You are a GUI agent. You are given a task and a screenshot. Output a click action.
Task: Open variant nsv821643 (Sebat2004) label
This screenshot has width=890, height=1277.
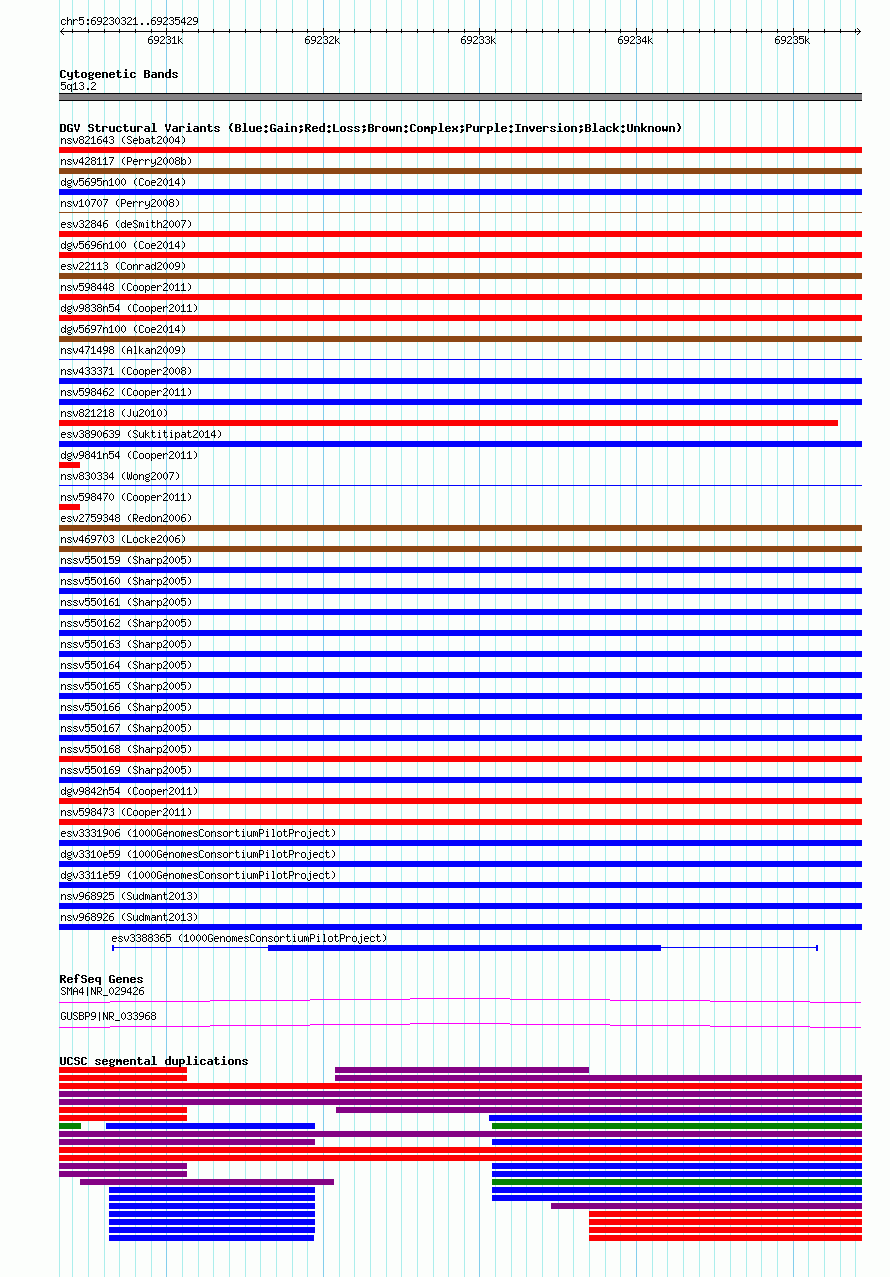pyautogui.click(x=123, y=140)
